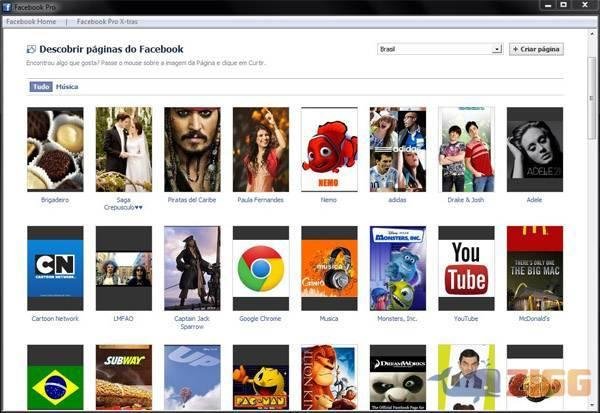The width and height of the screenshot is (600, 413).
Task: Open the Nemo page thumbnail
Action: tap(329, 149)
